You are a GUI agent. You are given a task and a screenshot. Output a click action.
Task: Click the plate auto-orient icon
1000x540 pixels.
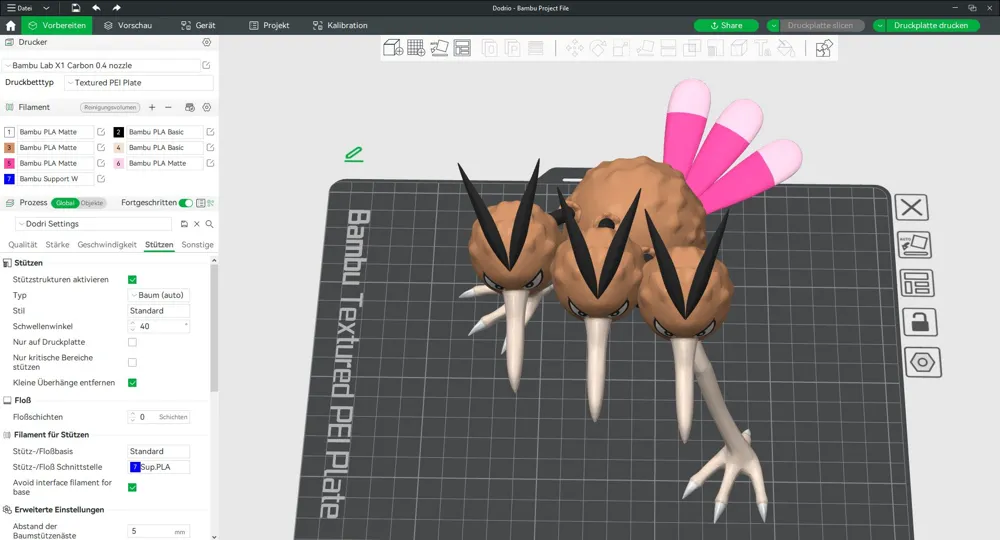[x=915, y=245]
